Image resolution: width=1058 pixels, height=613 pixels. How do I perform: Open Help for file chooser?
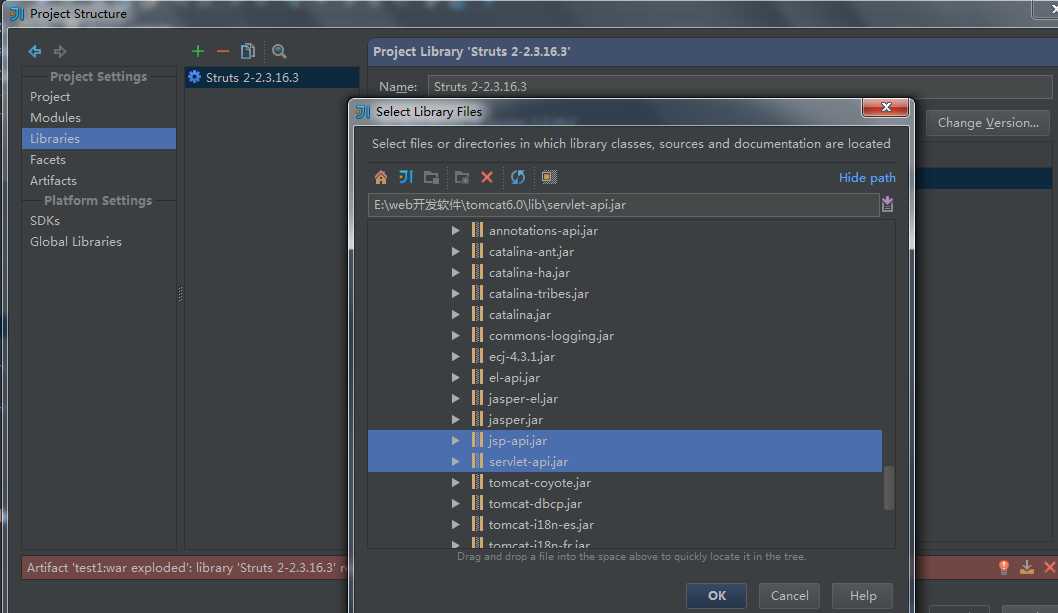point(863,595)
